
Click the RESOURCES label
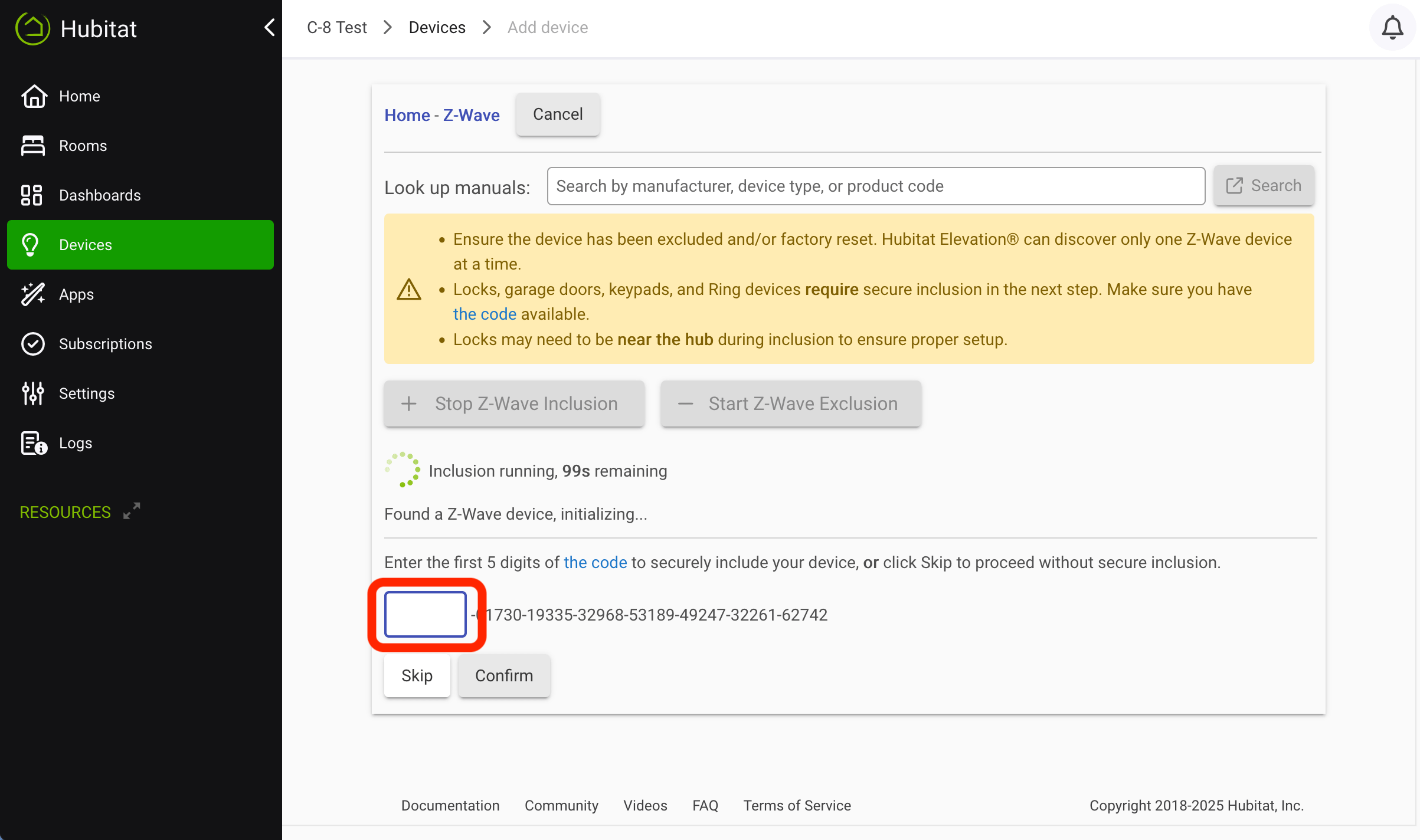point(66,512)
